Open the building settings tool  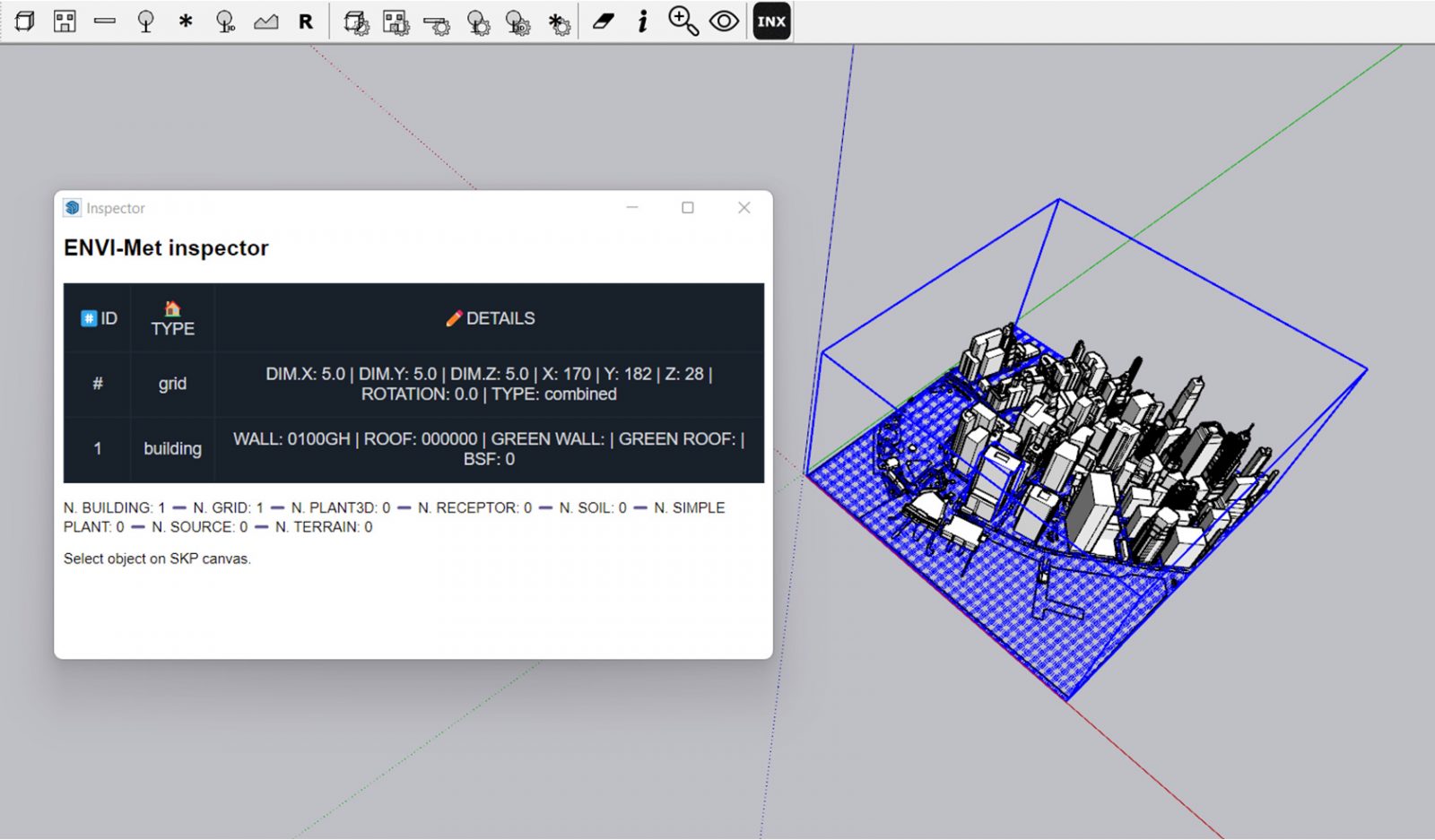pos(397,22)
